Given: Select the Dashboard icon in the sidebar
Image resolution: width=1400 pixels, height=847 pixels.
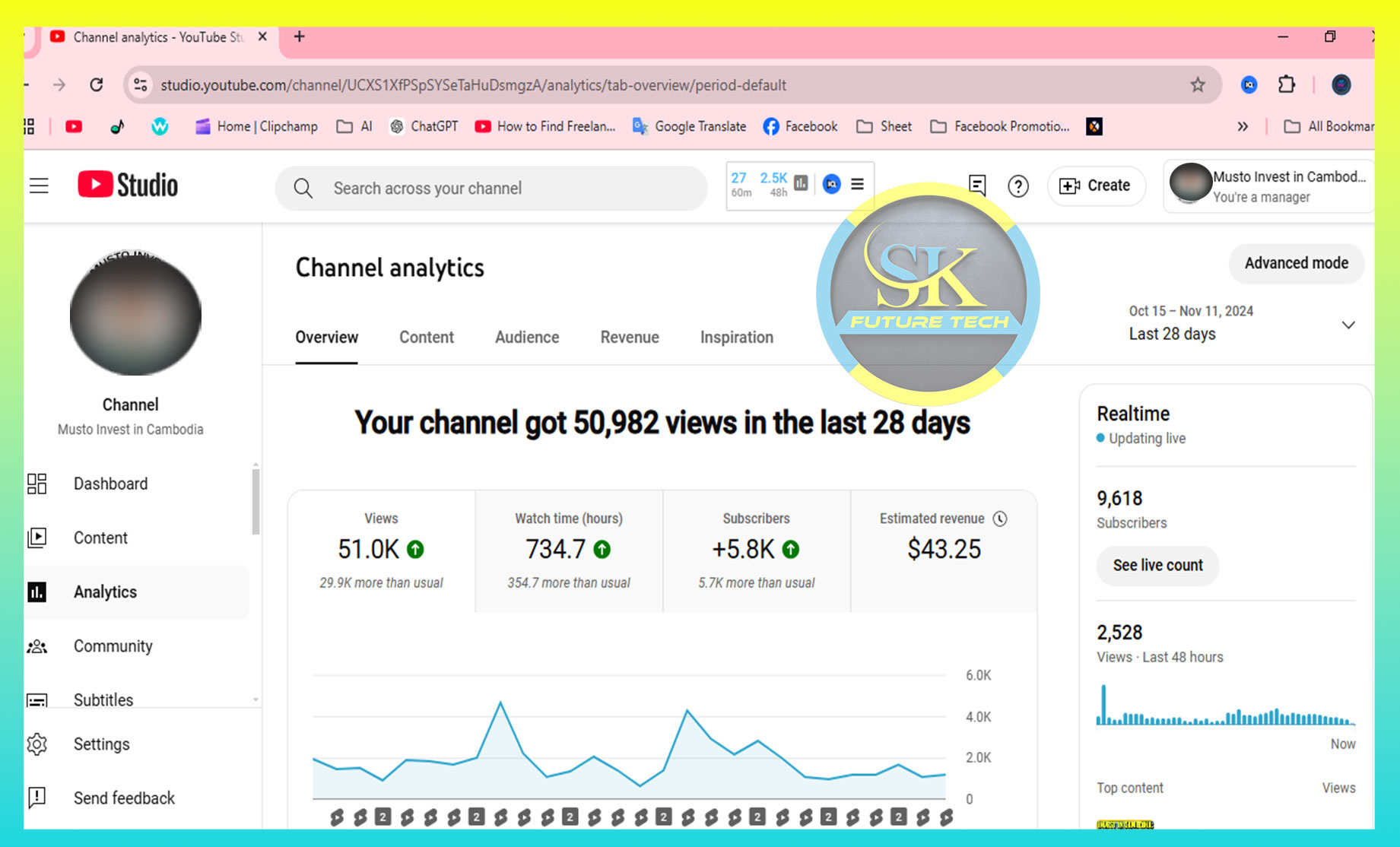Looking at the screenshot, I should click(x=37, y=484).
